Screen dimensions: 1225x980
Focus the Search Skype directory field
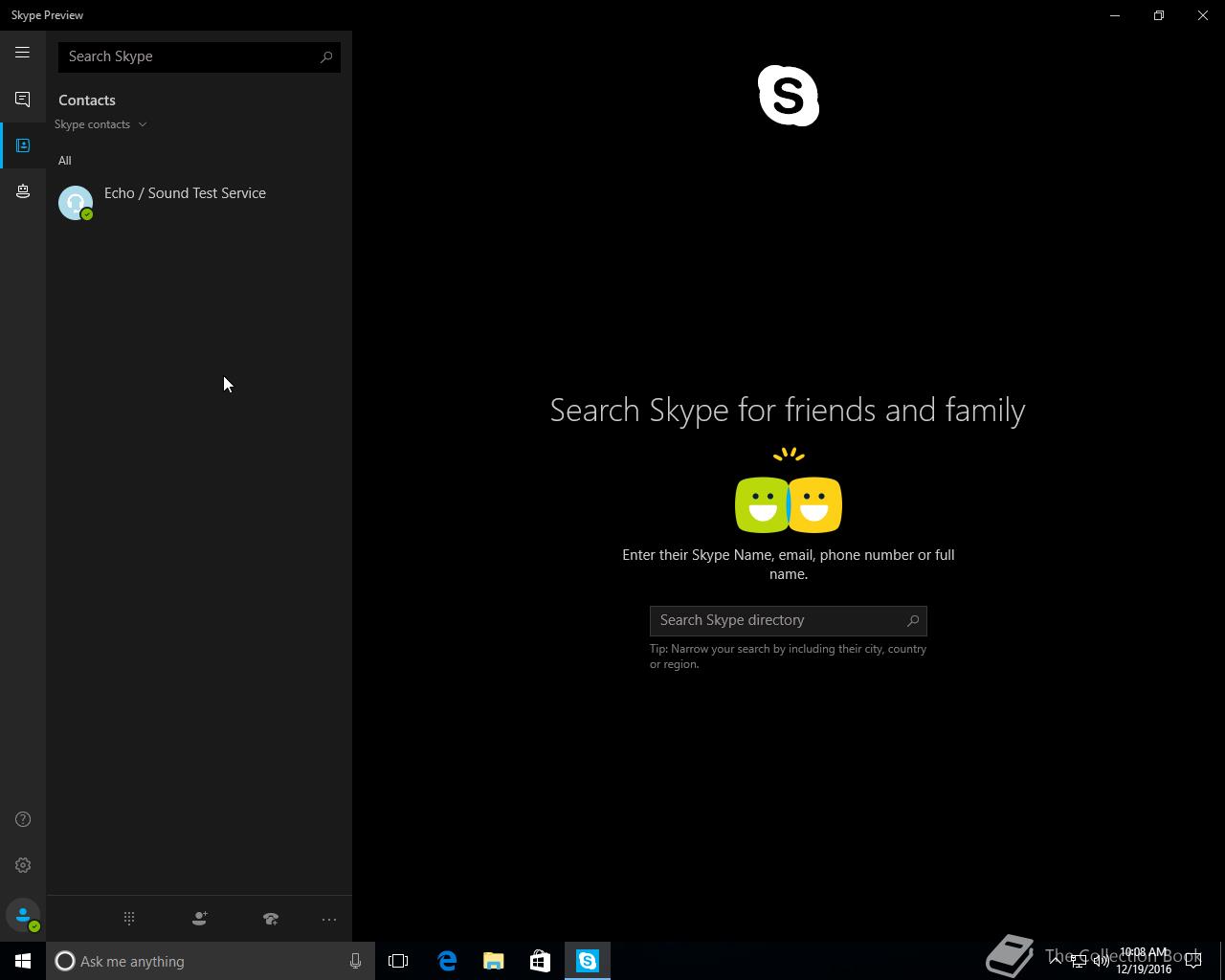789,620
